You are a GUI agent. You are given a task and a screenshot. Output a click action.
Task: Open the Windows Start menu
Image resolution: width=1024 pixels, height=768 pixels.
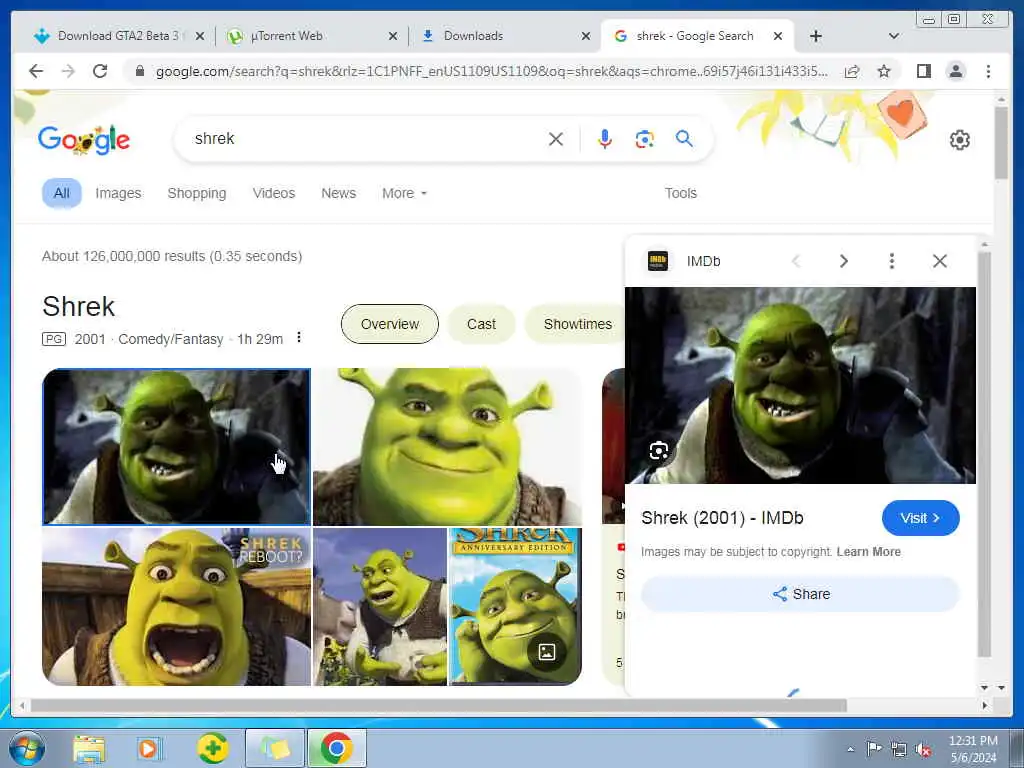click(27, 748)
